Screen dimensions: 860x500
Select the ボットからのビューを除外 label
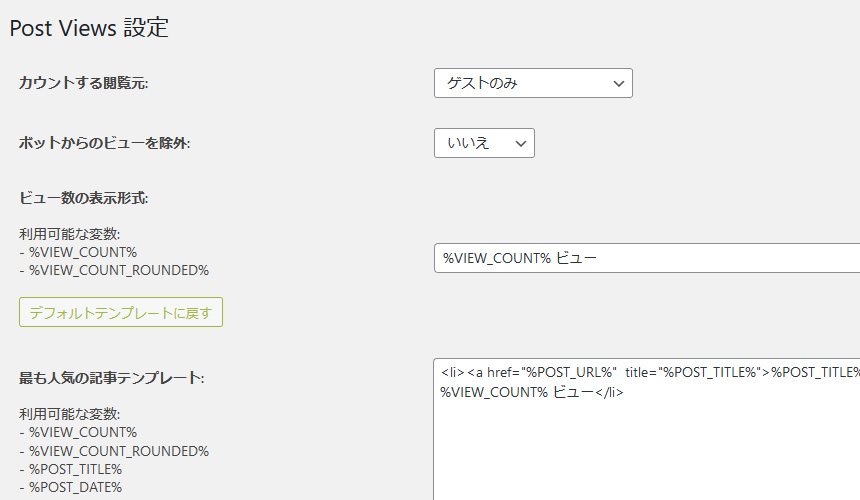(x=104, y=143)
